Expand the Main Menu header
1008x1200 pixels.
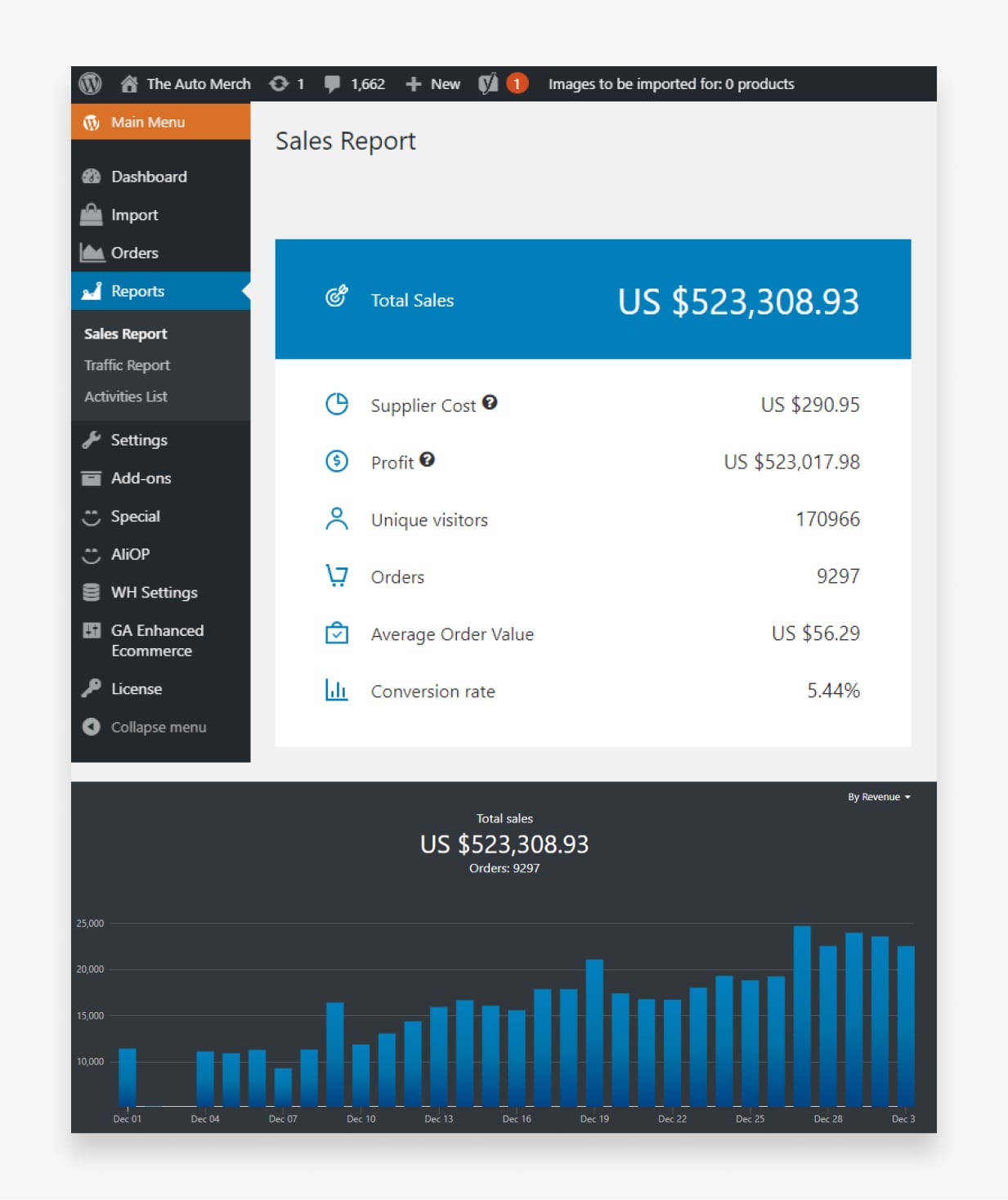tap(148, 122)
